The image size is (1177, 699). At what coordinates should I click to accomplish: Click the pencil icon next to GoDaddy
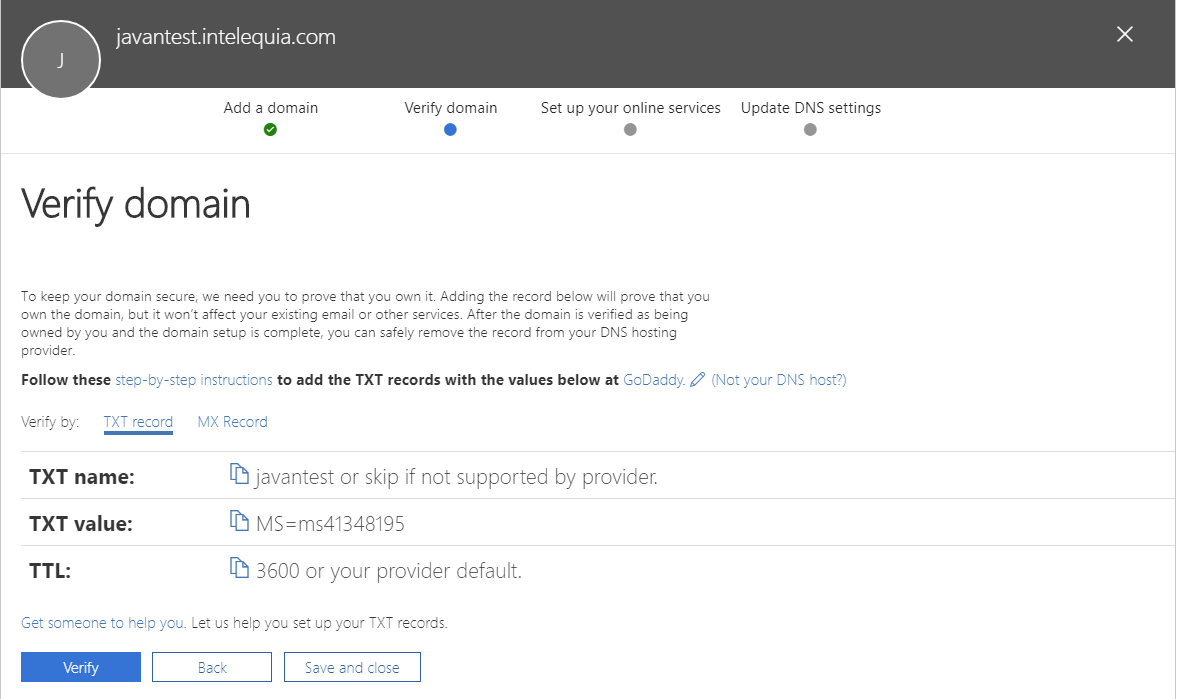point(699,379)
